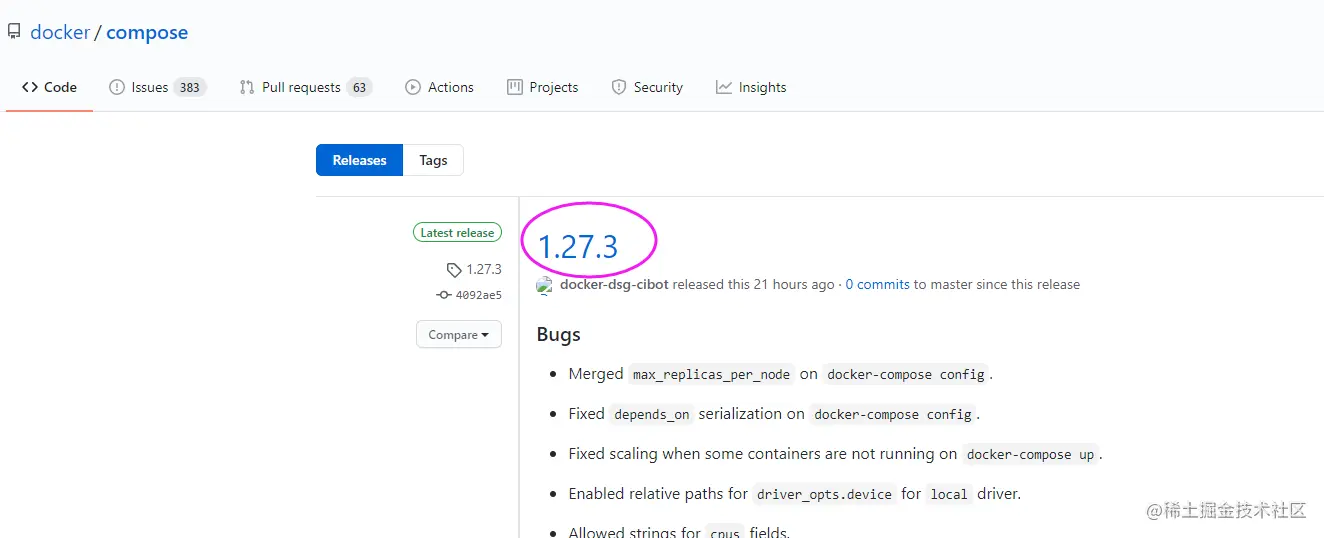Screen dimensions: 1324x538
Task: Open the Security tab
Action: click(647, 87)
